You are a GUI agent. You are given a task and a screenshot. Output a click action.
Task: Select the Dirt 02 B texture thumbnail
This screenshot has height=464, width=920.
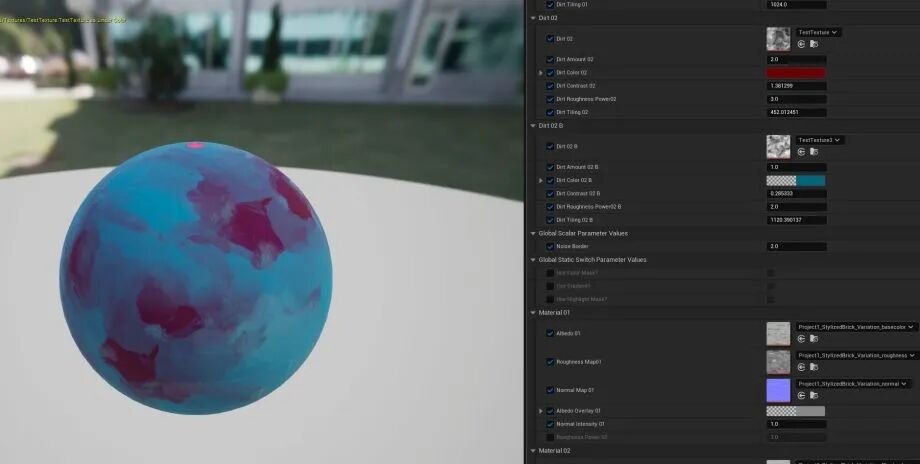778,147
